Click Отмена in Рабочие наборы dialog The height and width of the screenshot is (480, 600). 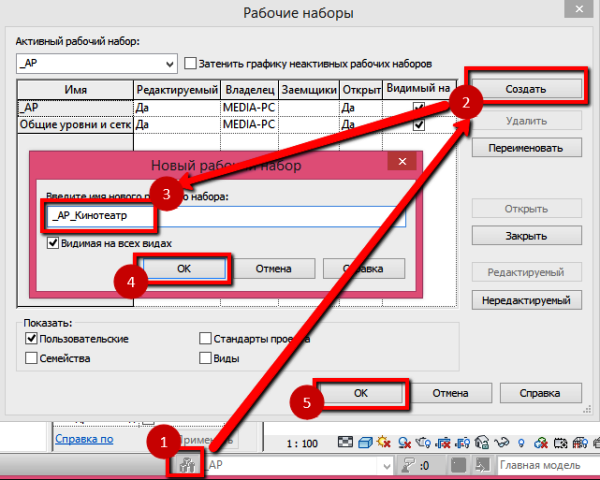coord(450,393)
